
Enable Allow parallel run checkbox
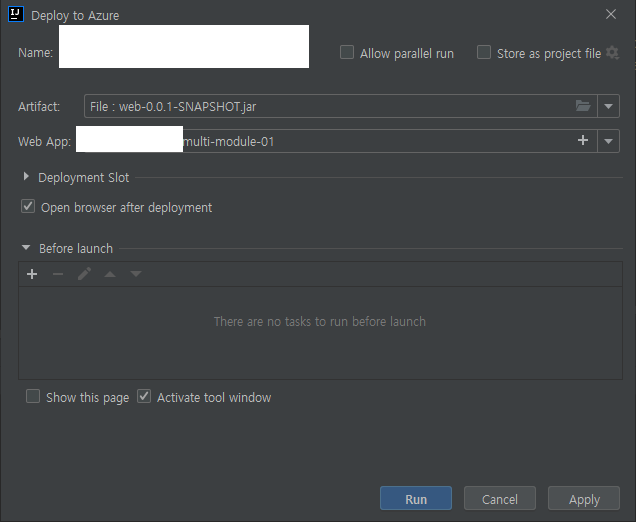(x=347, y=53)
